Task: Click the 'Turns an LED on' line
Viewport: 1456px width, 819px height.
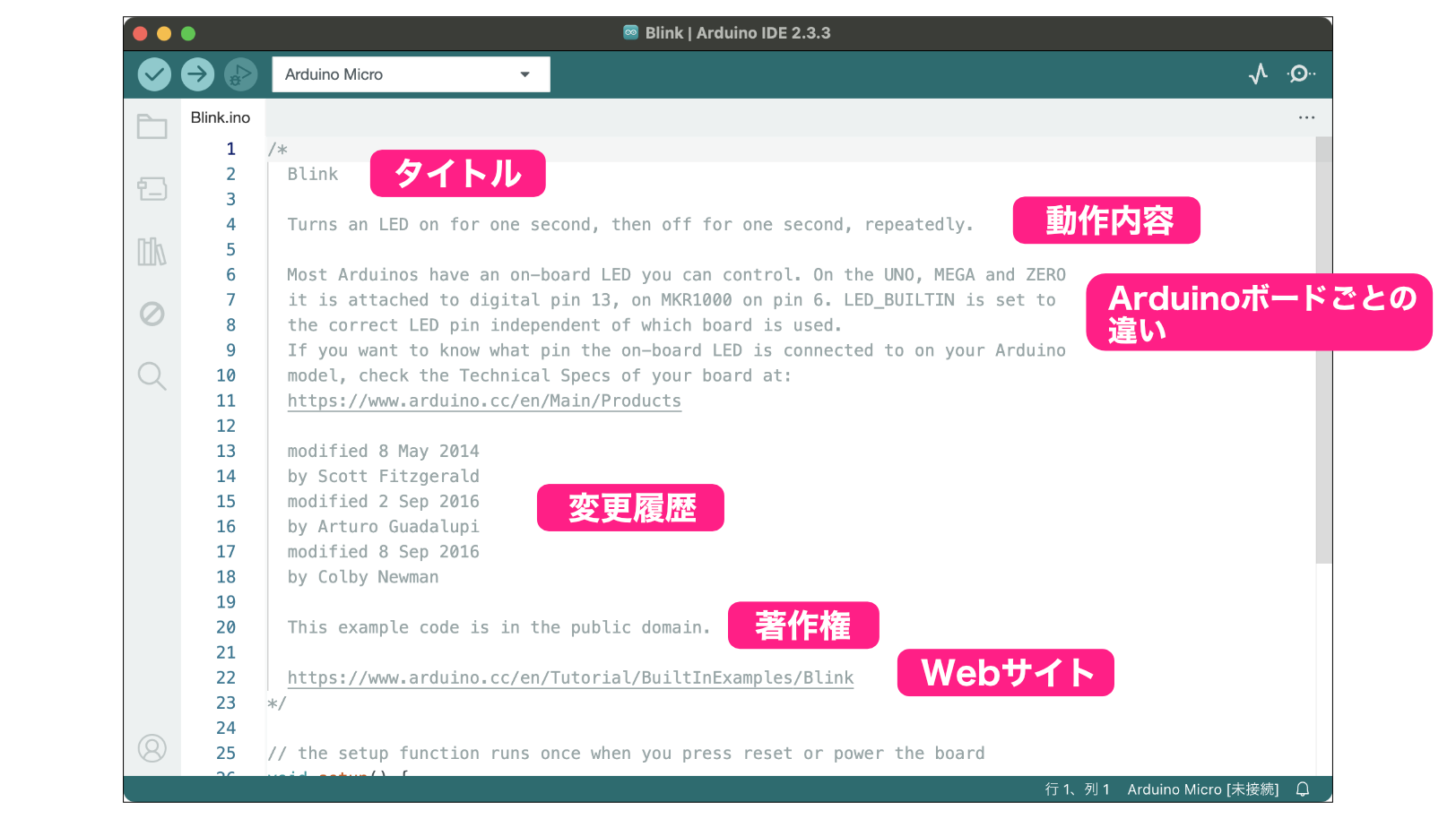Action: click(x=630, y=224)
